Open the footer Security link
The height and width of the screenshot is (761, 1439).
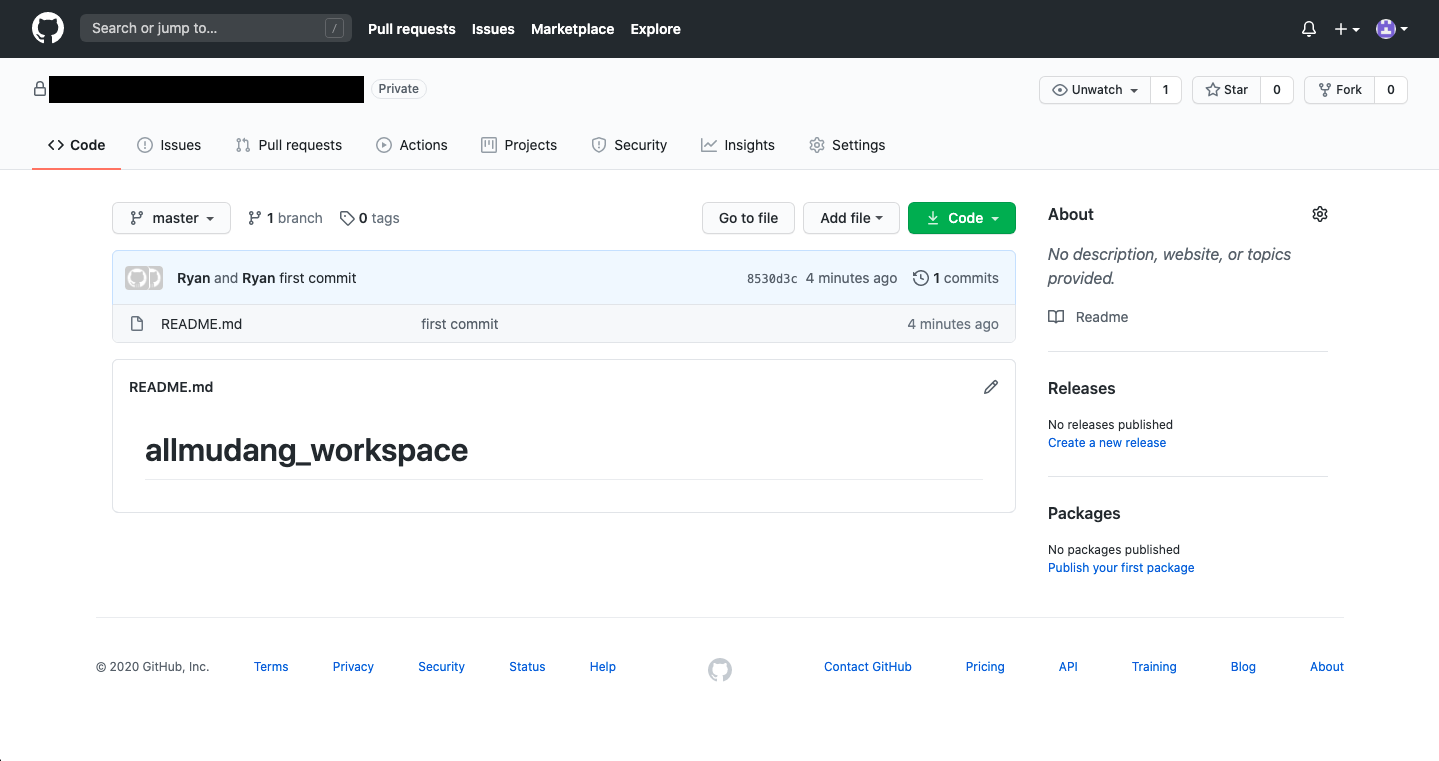click(441, 667)
